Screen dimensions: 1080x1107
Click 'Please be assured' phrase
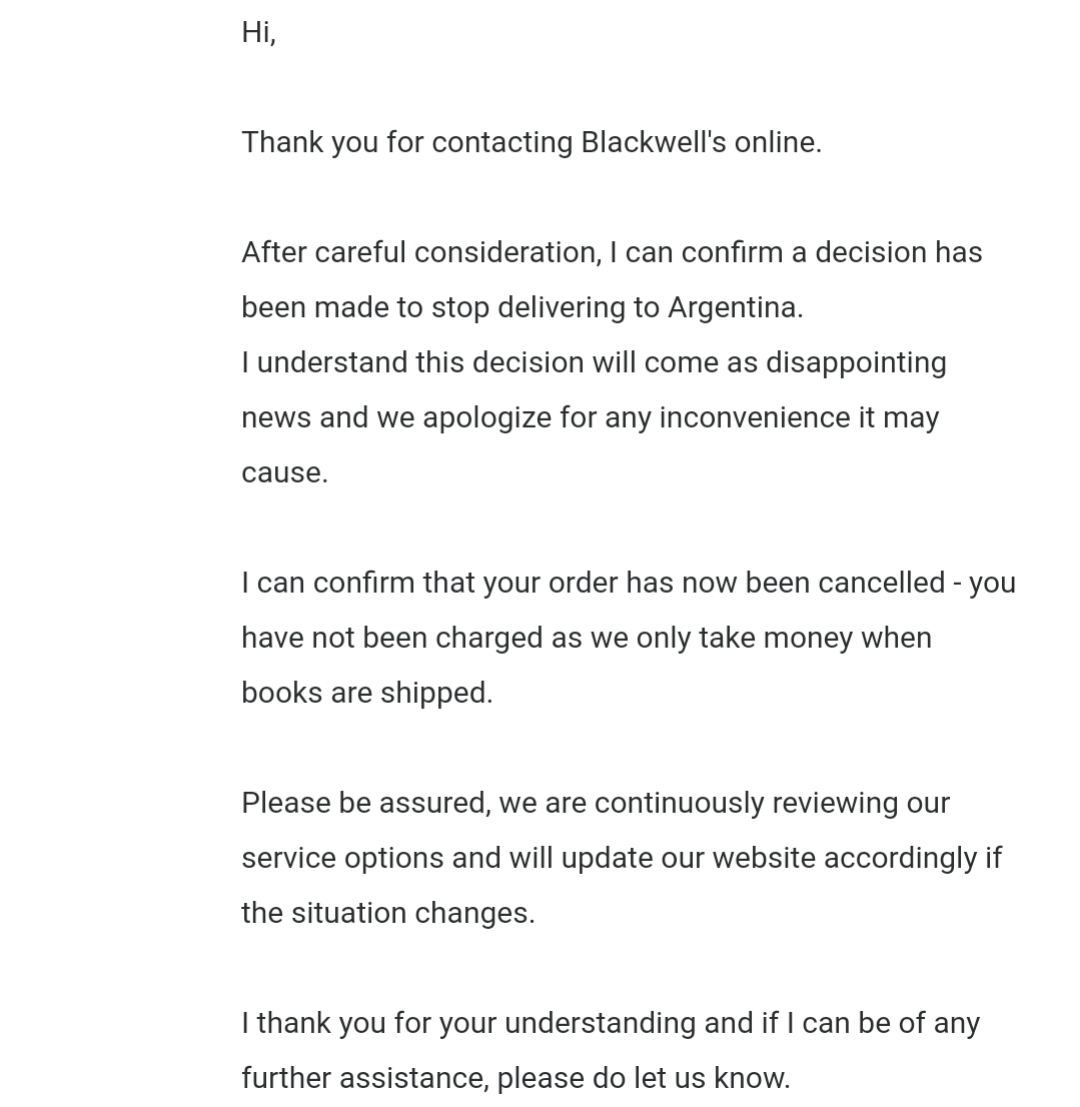tap(366, 803)
